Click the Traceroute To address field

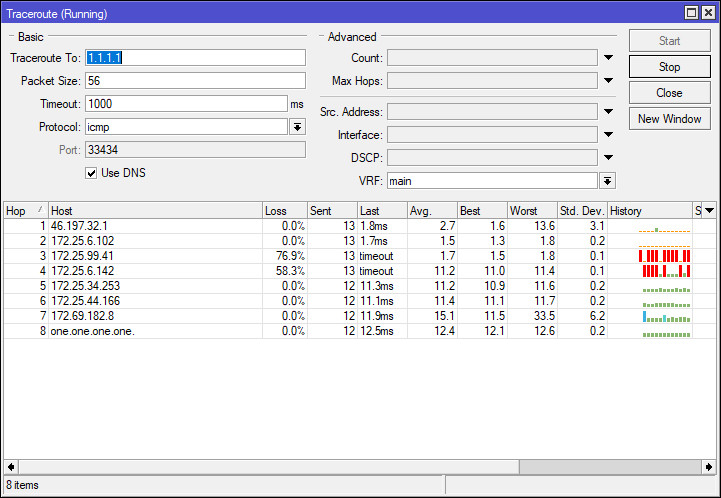click(x=195, y=57)
